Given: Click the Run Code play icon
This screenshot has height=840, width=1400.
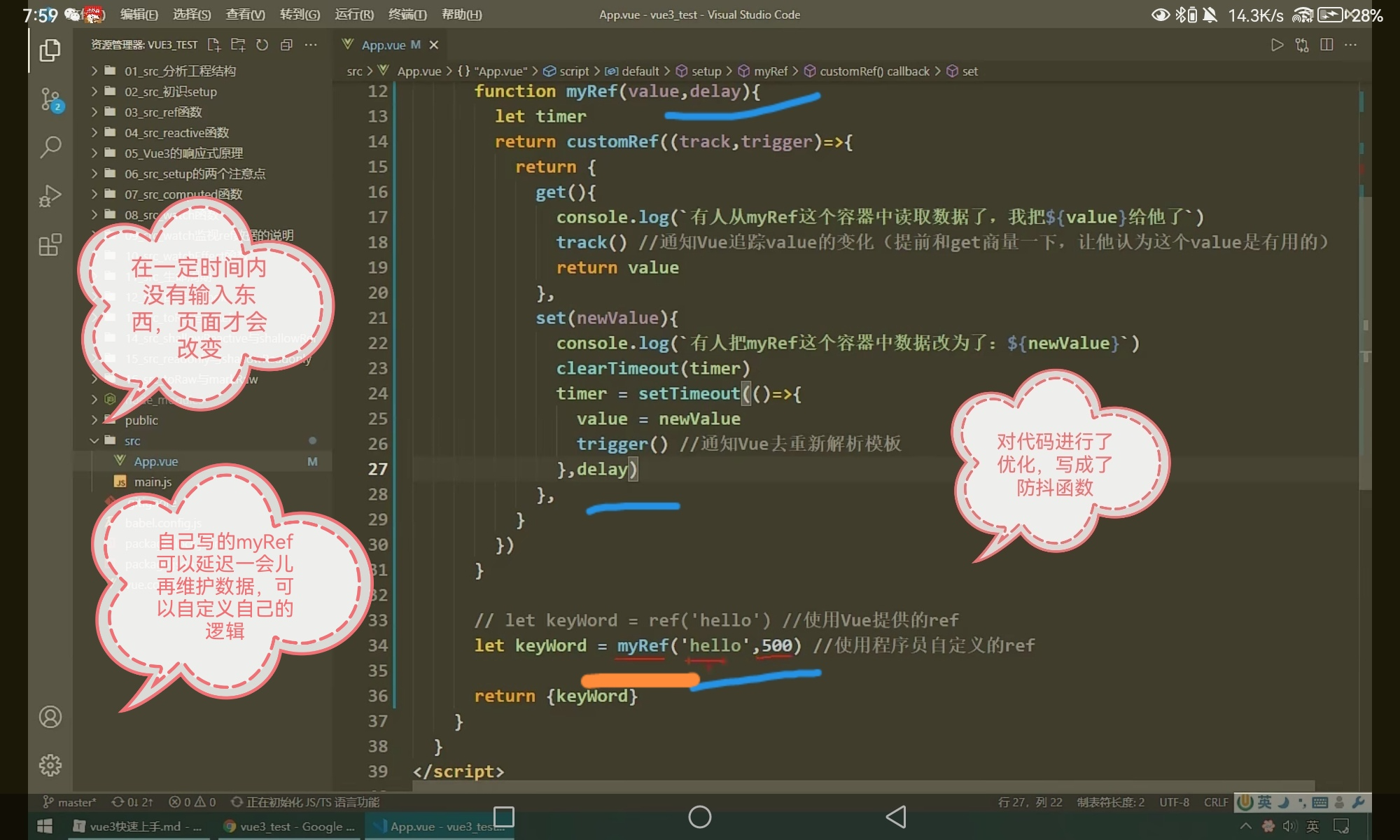Looking at the screenshot, I should [1277, 45].
